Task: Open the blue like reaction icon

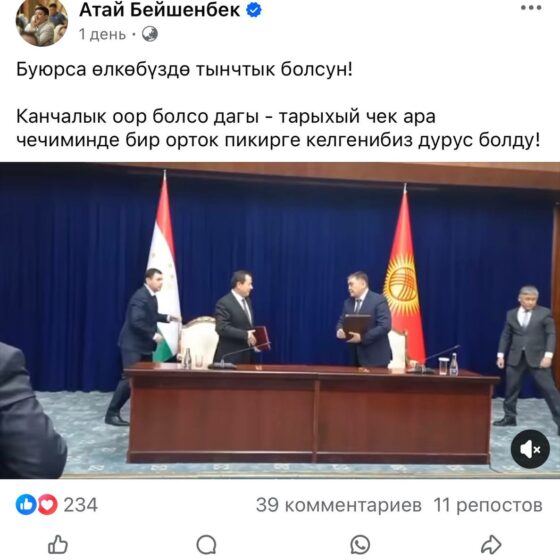Action: point(26,505)
